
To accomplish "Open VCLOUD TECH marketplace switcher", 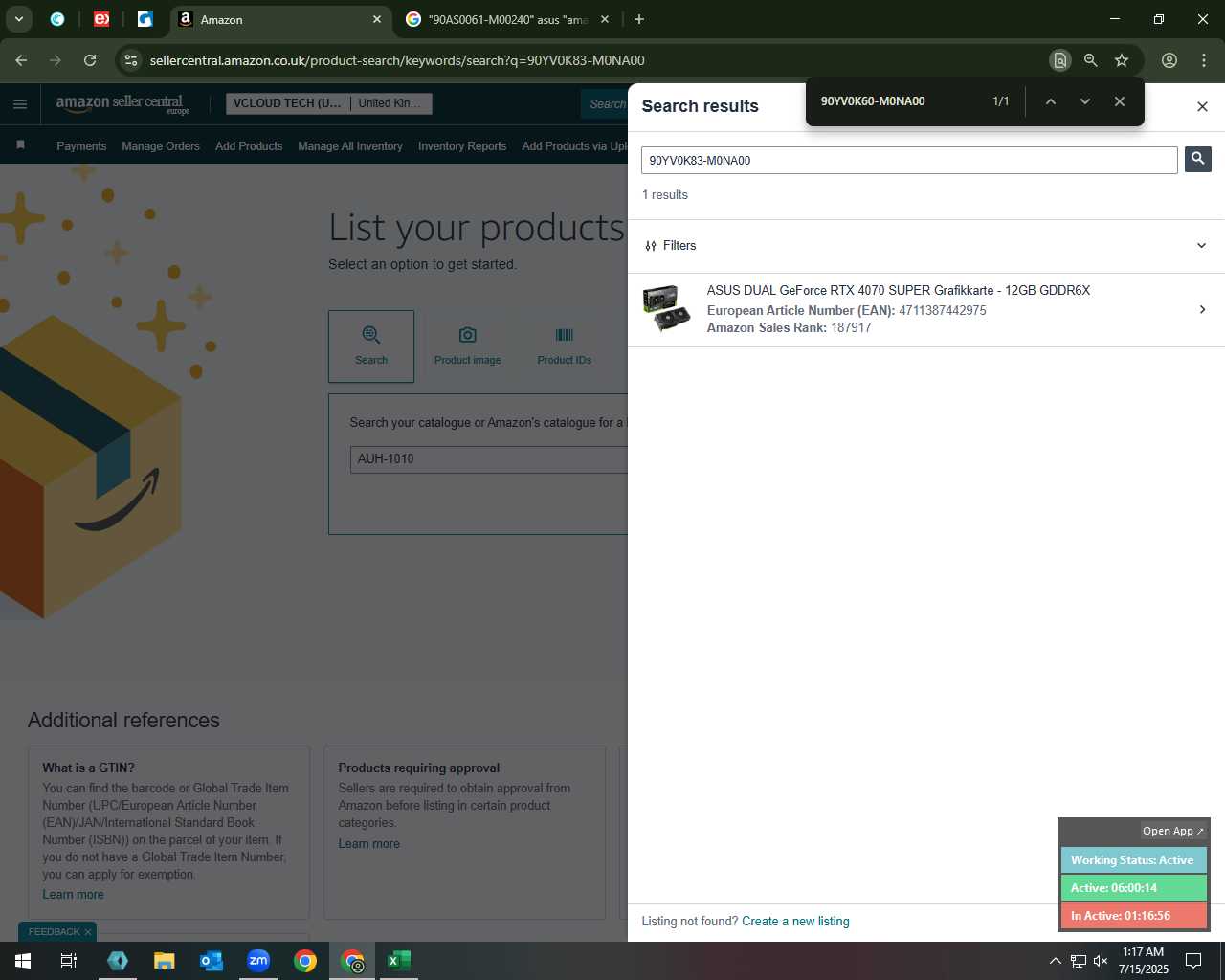I will [x=329, y=103].
